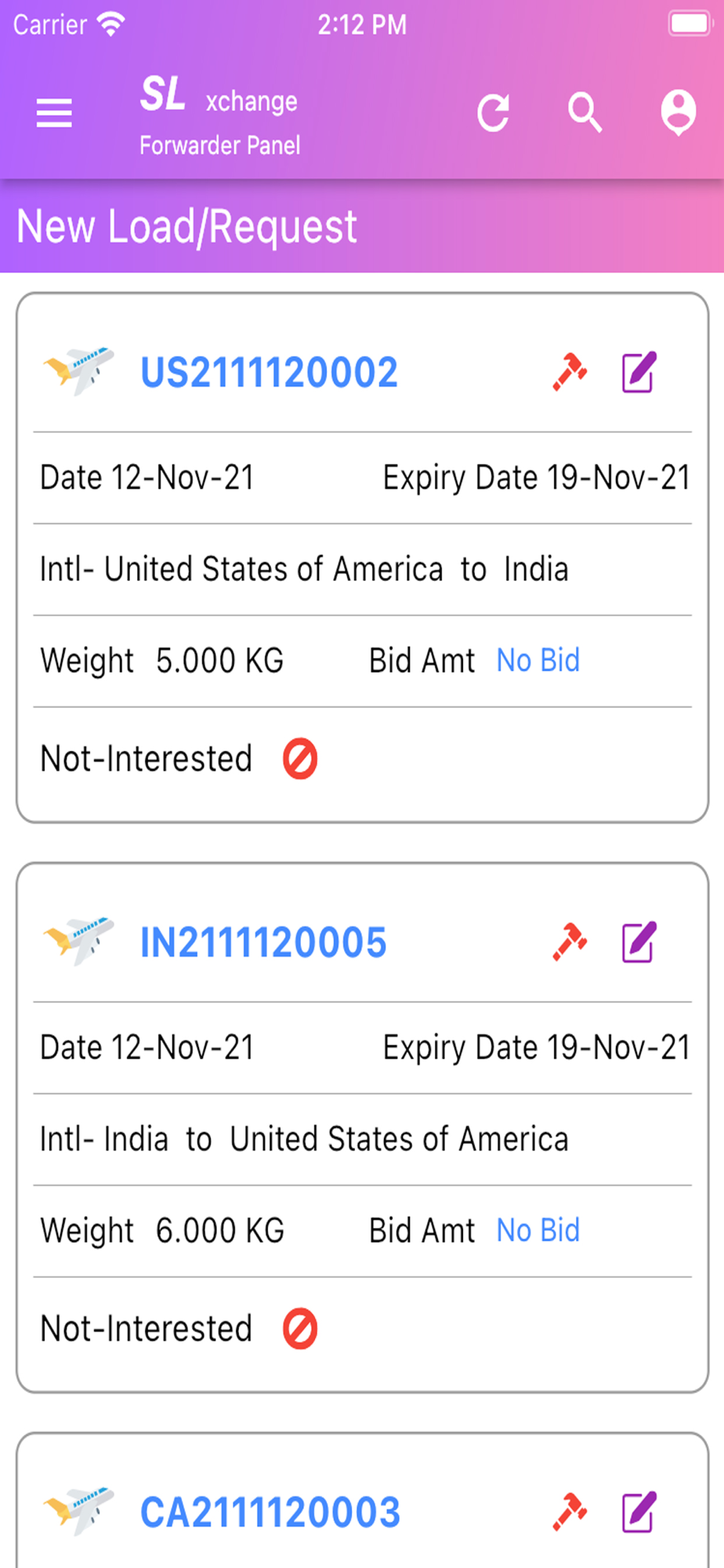
Task: Open load IN2111120005 details
Action: click(x=263, y=942)
